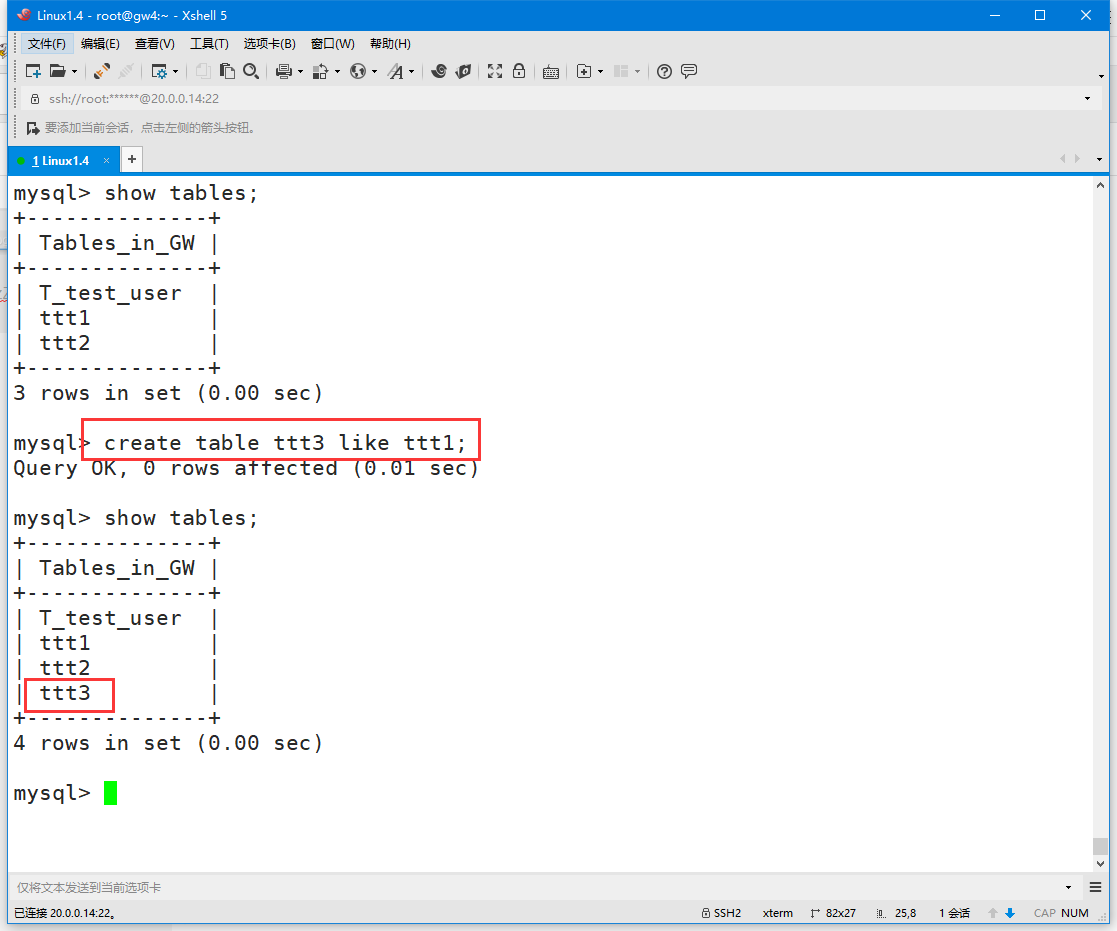Click the Xagent toolbar icon
The width and height of the screenshot is (1117, 931).
coord(464,71)
